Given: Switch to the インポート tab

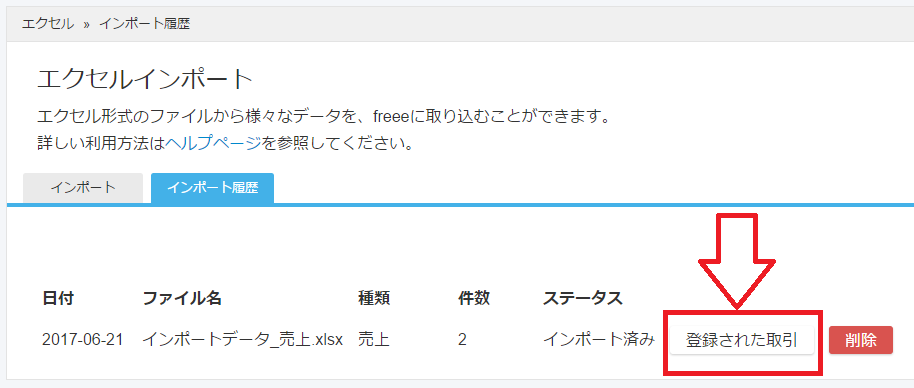Looking at the screenshot, I should (x=83, y=188).
